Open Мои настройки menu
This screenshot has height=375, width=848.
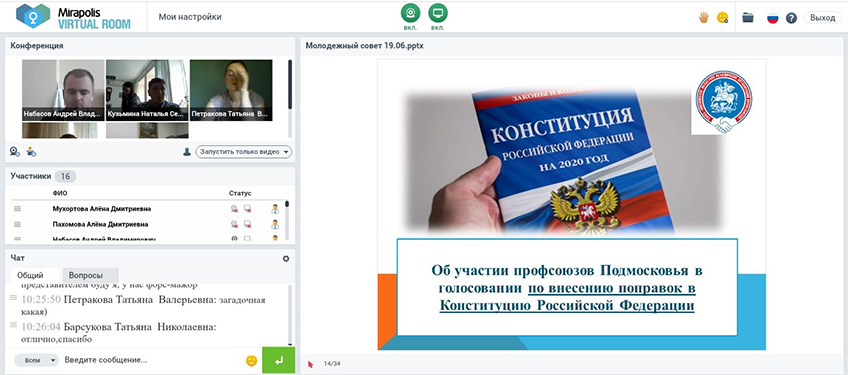click(x=190, y=17)
